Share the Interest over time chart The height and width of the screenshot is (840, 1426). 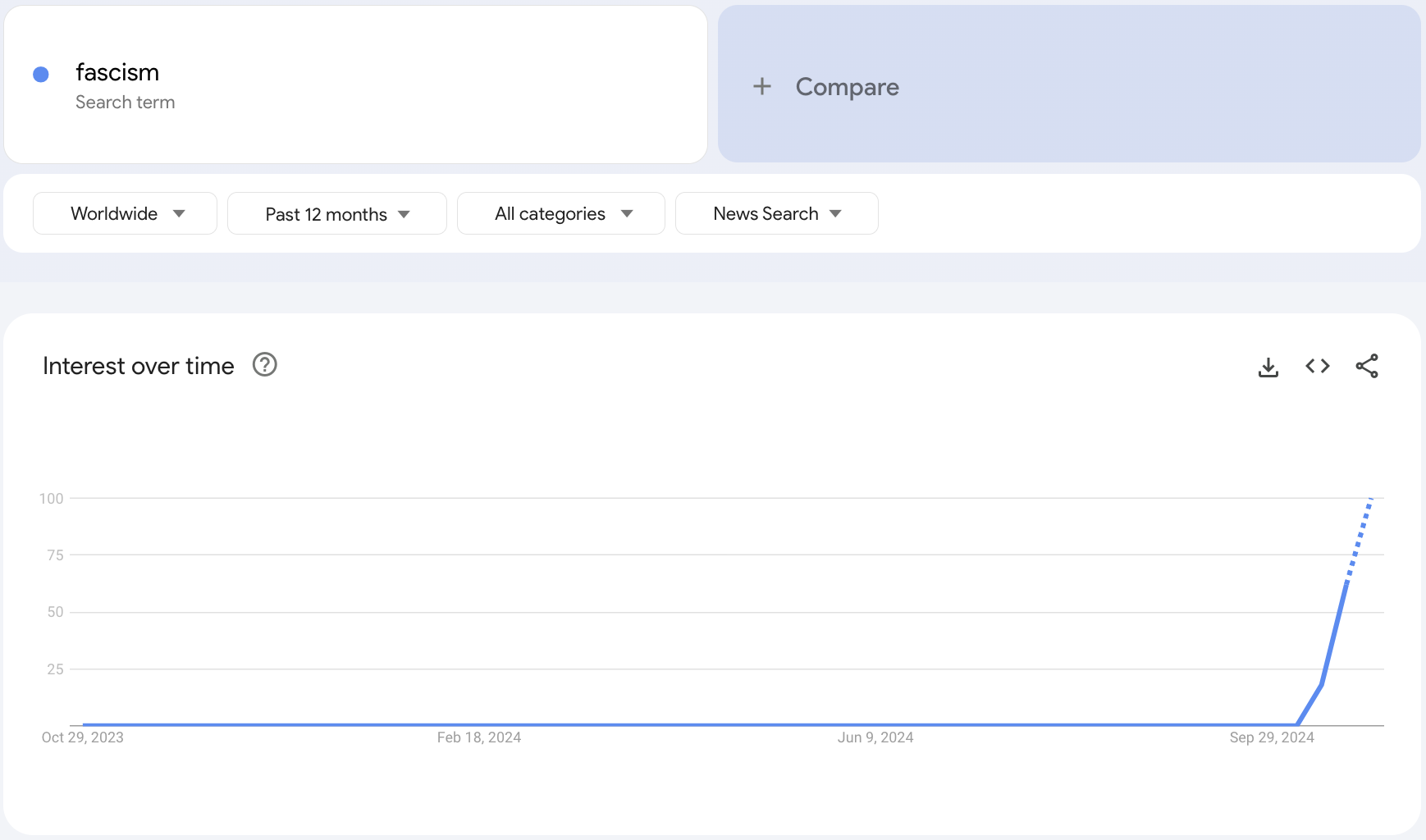(1367, 366)
